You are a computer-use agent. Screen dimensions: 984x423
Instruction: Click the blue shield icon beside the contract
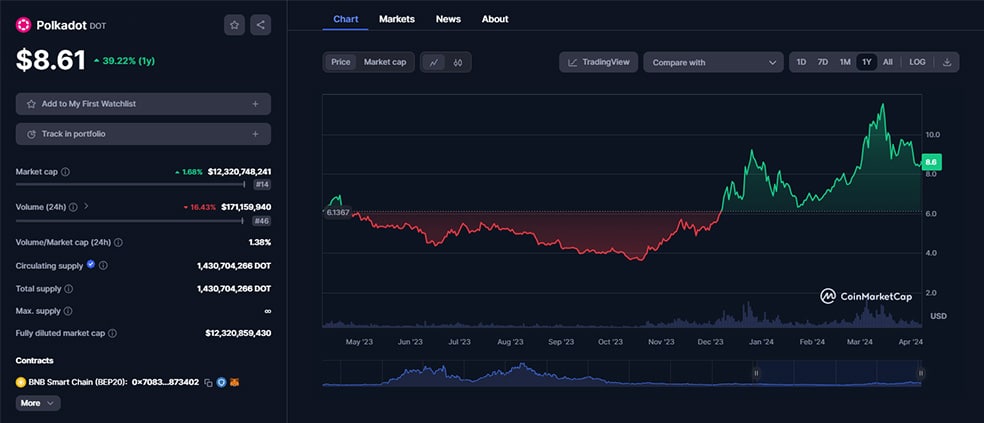coord(221,382)
